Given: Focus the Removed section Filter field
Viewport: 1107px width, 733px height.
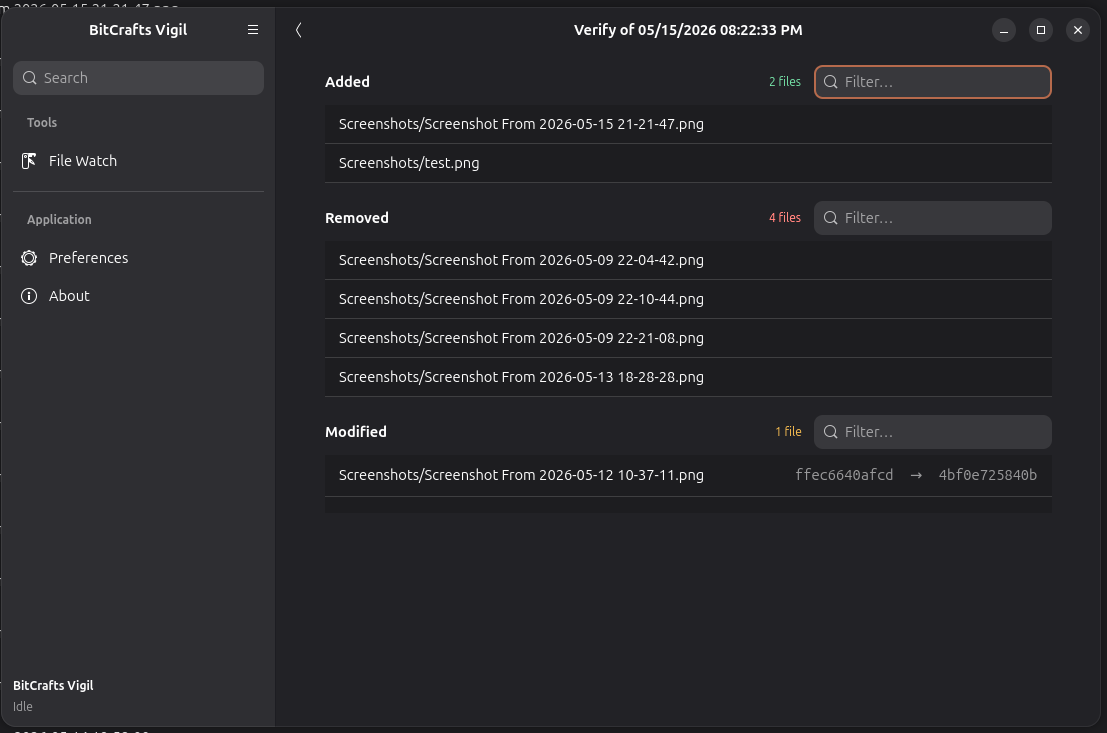Looking at the screenshot, I should coord(933,218).
